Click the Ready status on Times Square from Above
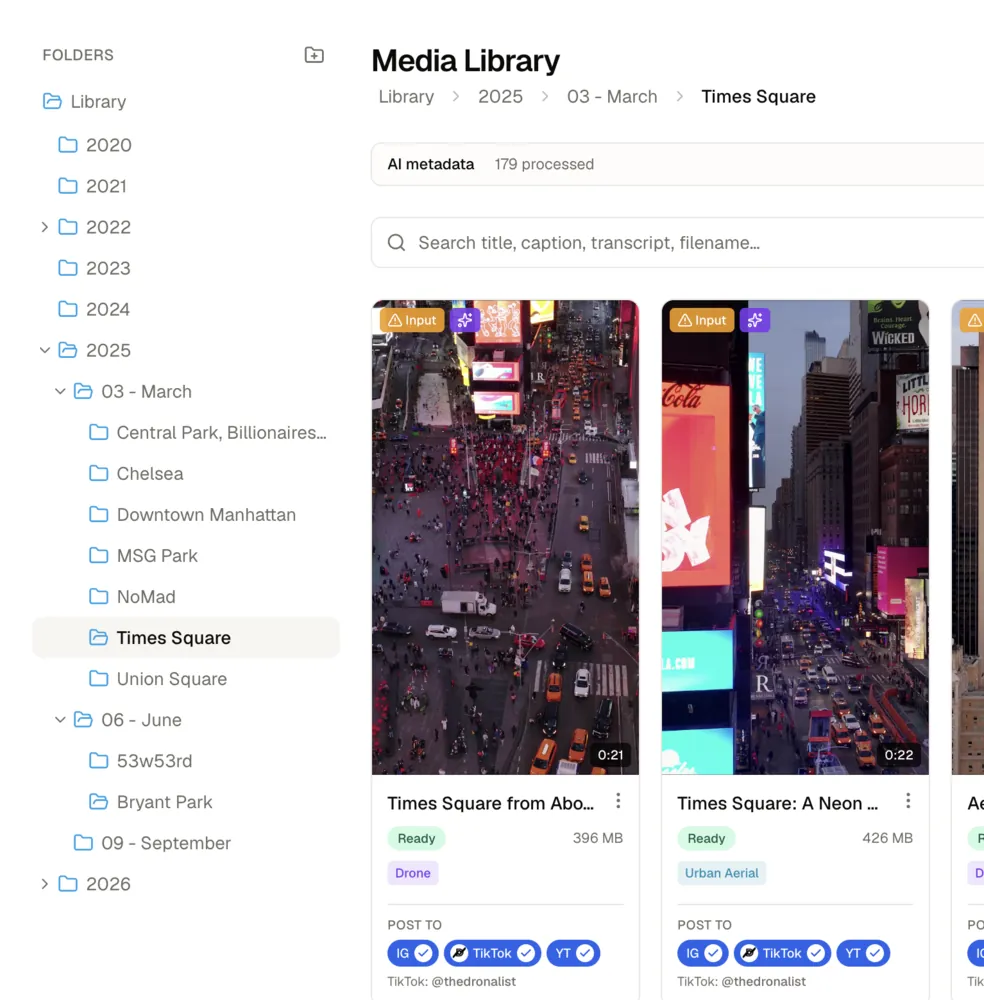 pos(416,838)
